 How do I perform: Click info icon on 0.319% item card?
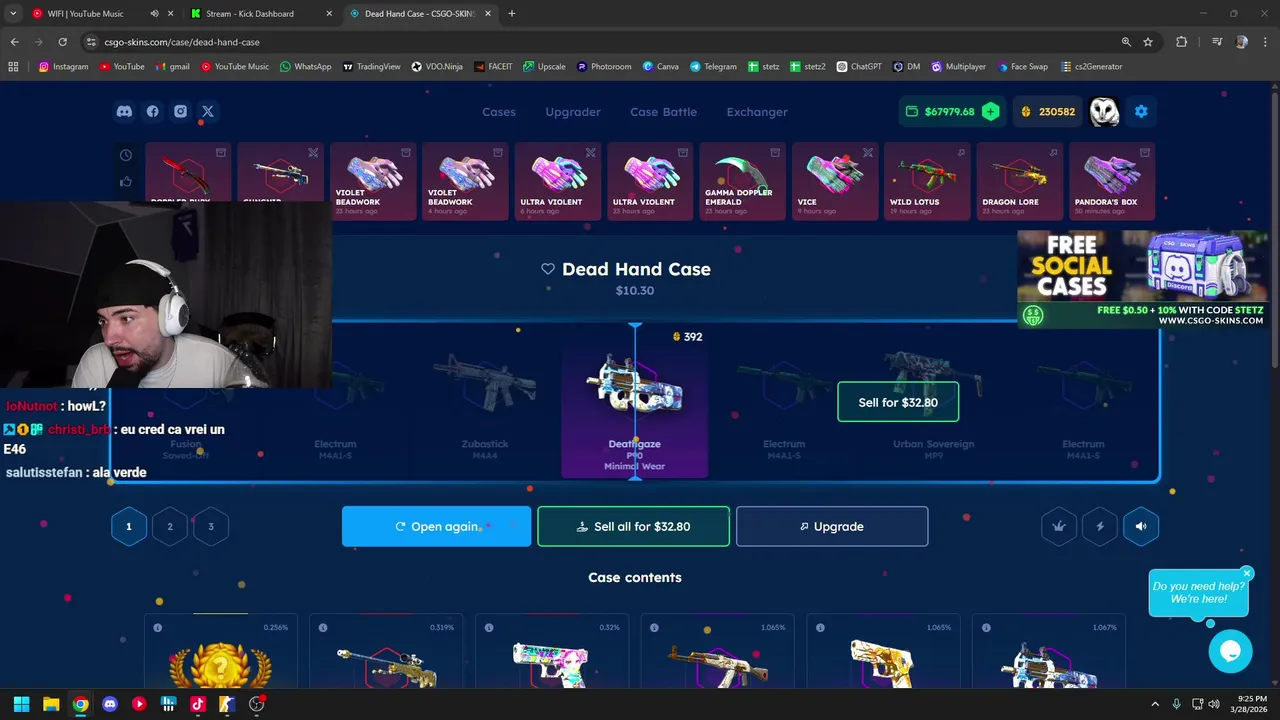click(323, 628)
